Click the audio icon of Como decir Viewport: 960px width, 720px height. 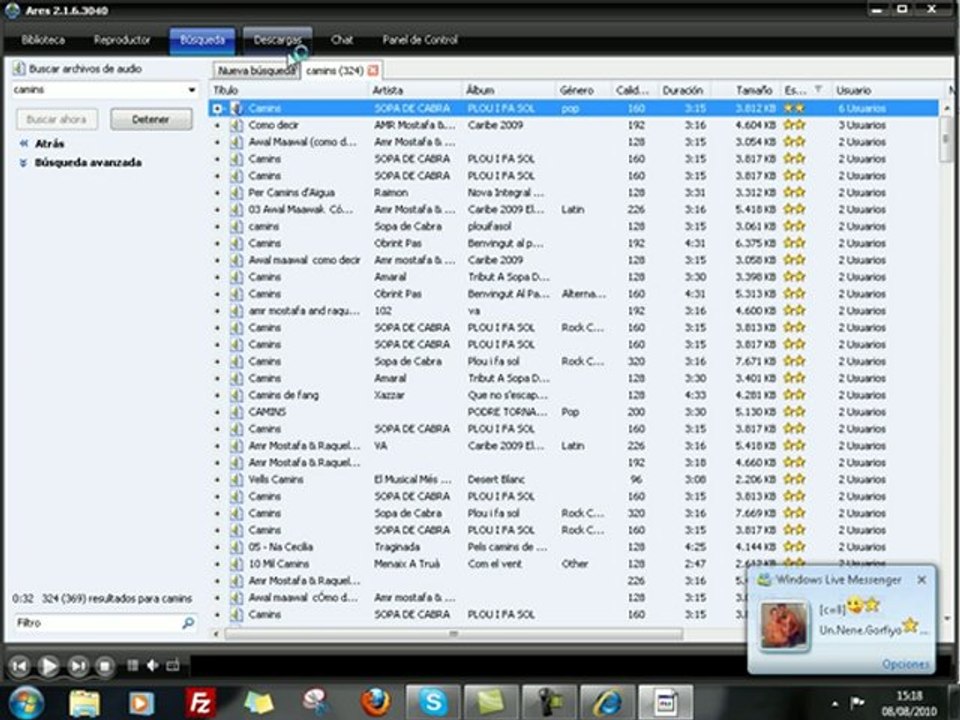[x=237, y=125]
